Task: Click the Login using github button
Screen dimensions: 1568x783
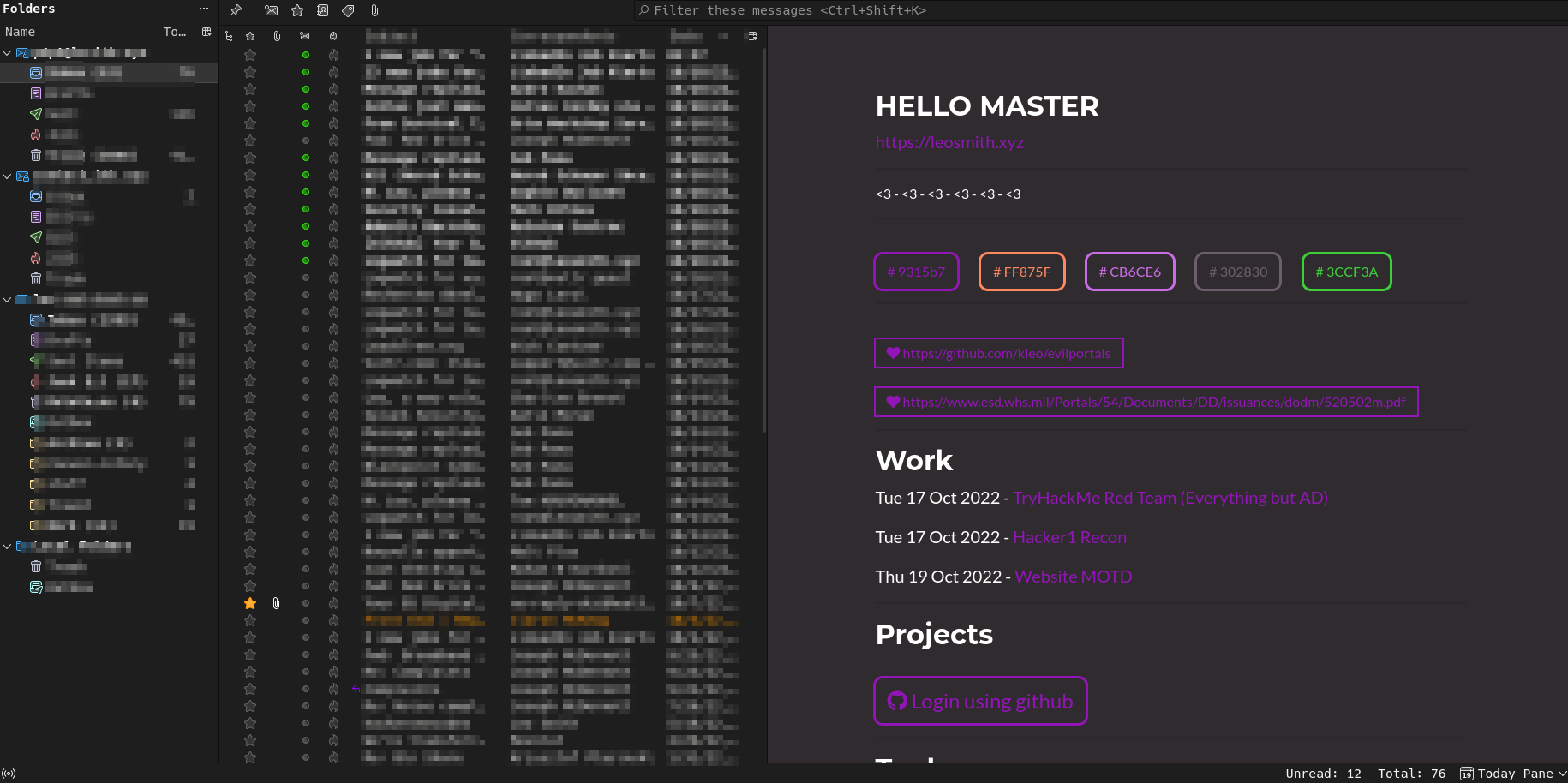Action: click(980, 701)
